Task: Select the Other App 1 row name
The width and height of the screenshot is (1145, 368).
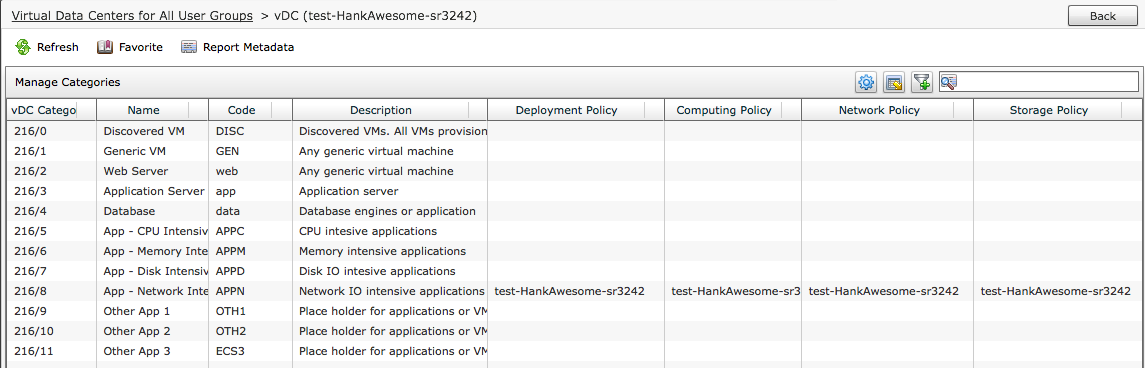Action: (137, 311)
